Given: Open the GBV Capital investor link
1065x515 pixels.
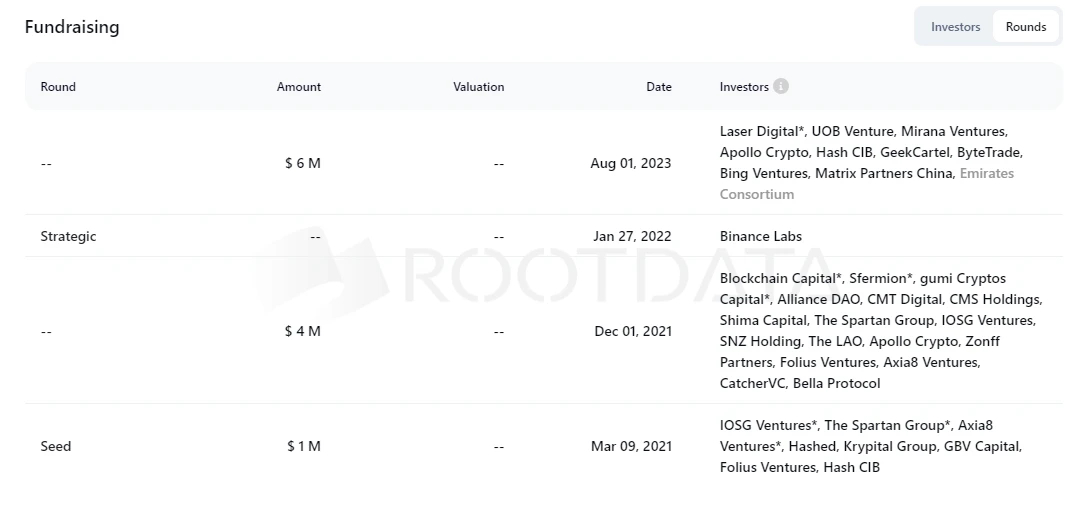Looking at the screenshot, I should point(983,446).
